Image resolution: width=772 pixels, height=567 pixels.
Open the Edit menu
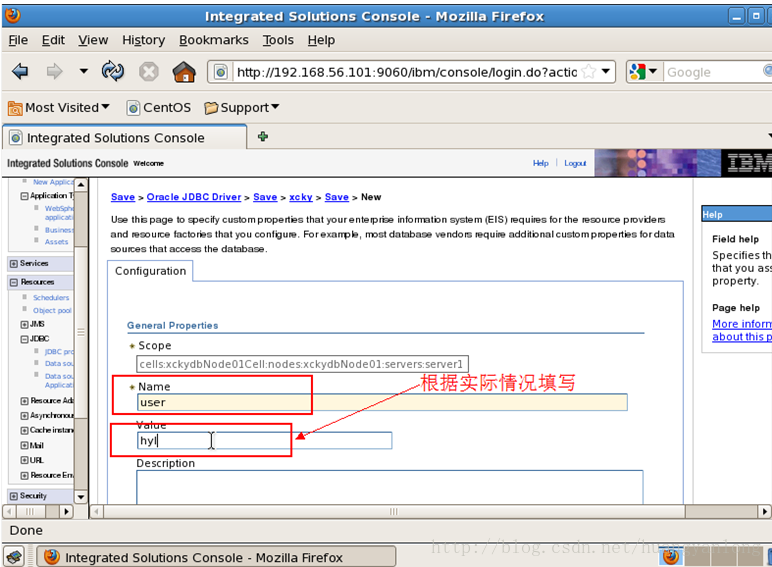coord(53,40)
